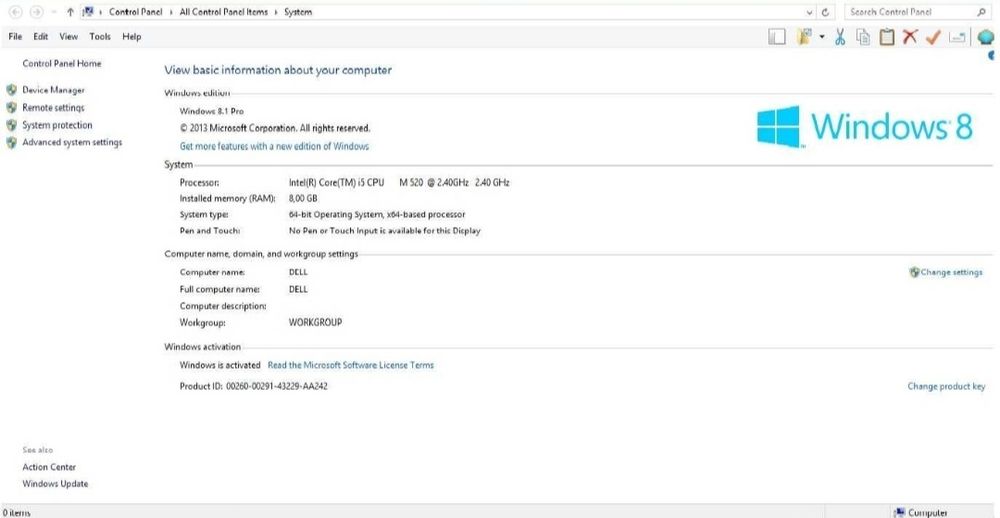Click Change settings link
Screen dimensions: 1000x518
pyautogui.click(x=952, y=272)
